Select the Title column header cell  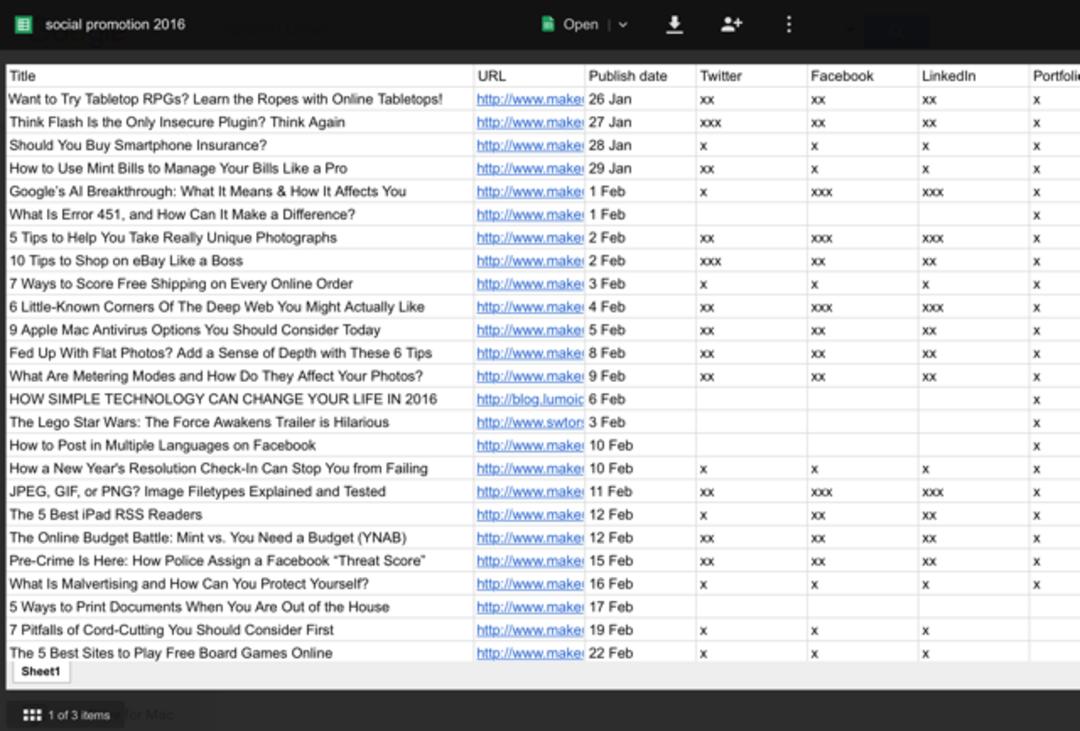pyautogui.click(x=240, y=76)
